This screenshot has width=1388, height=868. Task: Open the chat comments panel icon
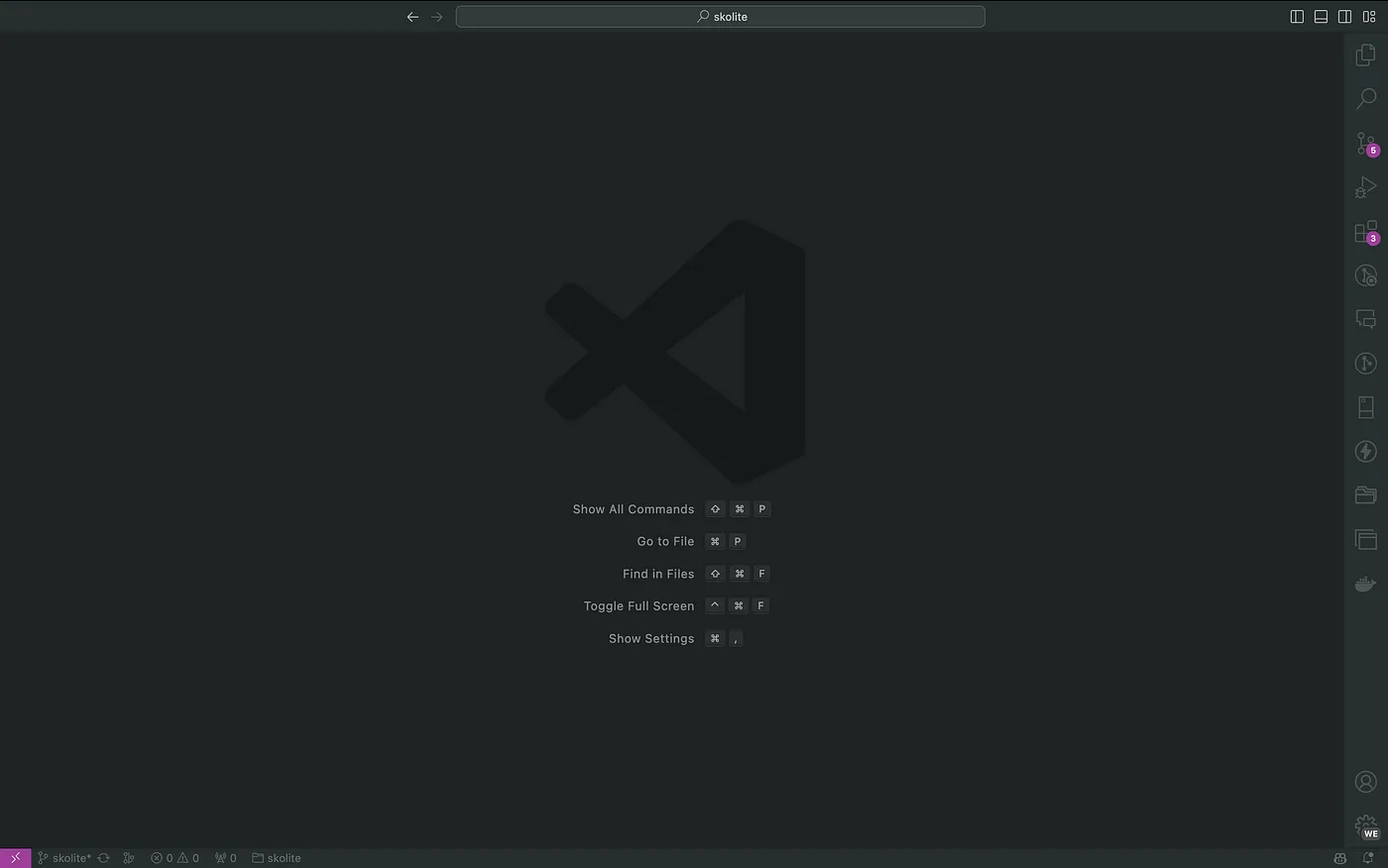[1365, 319]
